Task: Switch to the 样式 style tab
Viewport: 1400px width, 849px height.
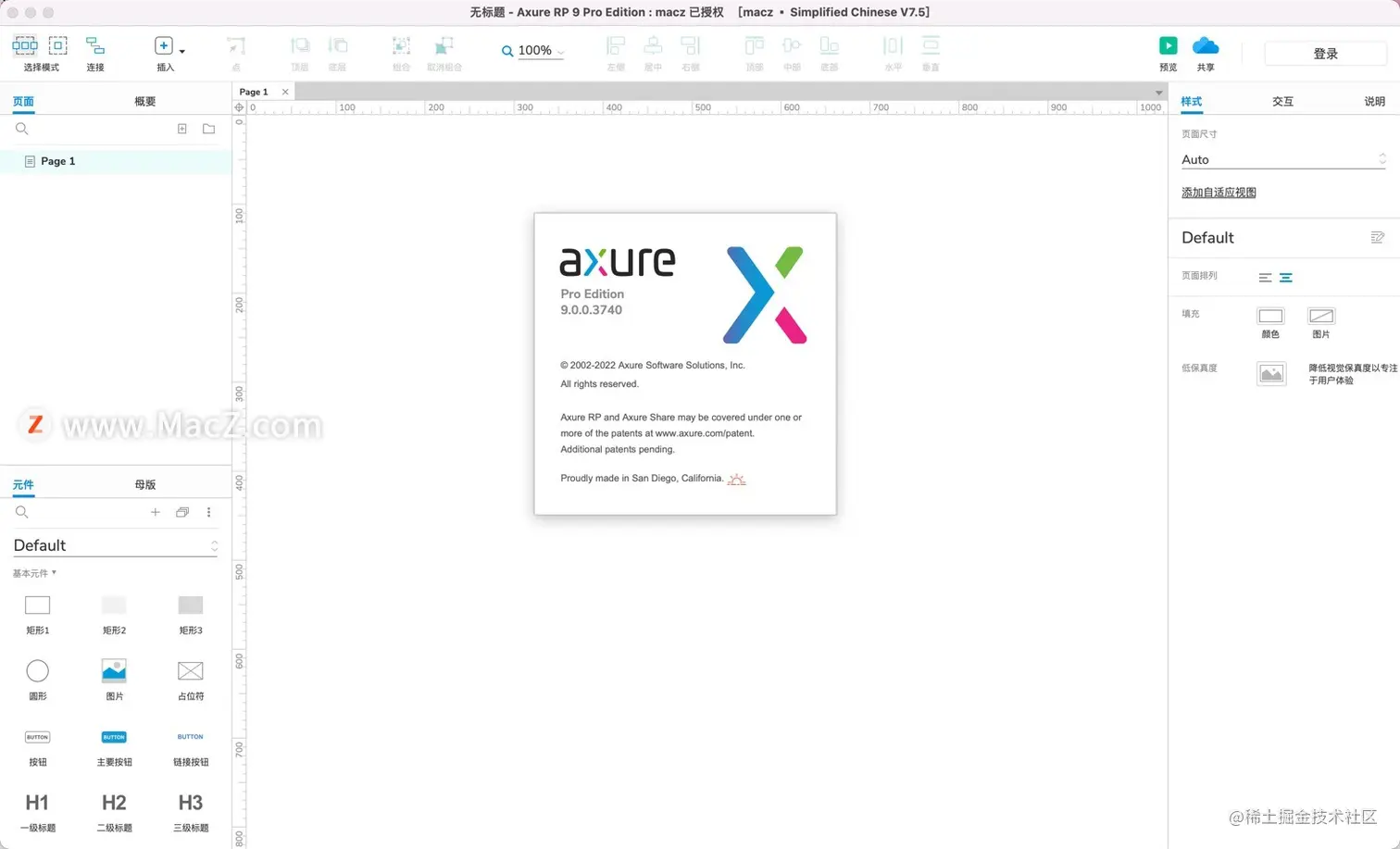Action: (1192, 102)
